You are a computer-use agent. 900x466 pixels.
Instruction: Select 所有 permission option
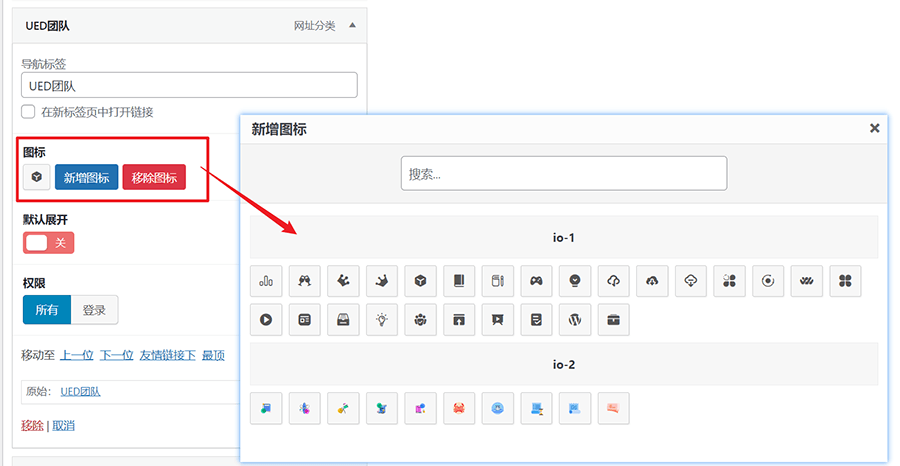[47, 310]
